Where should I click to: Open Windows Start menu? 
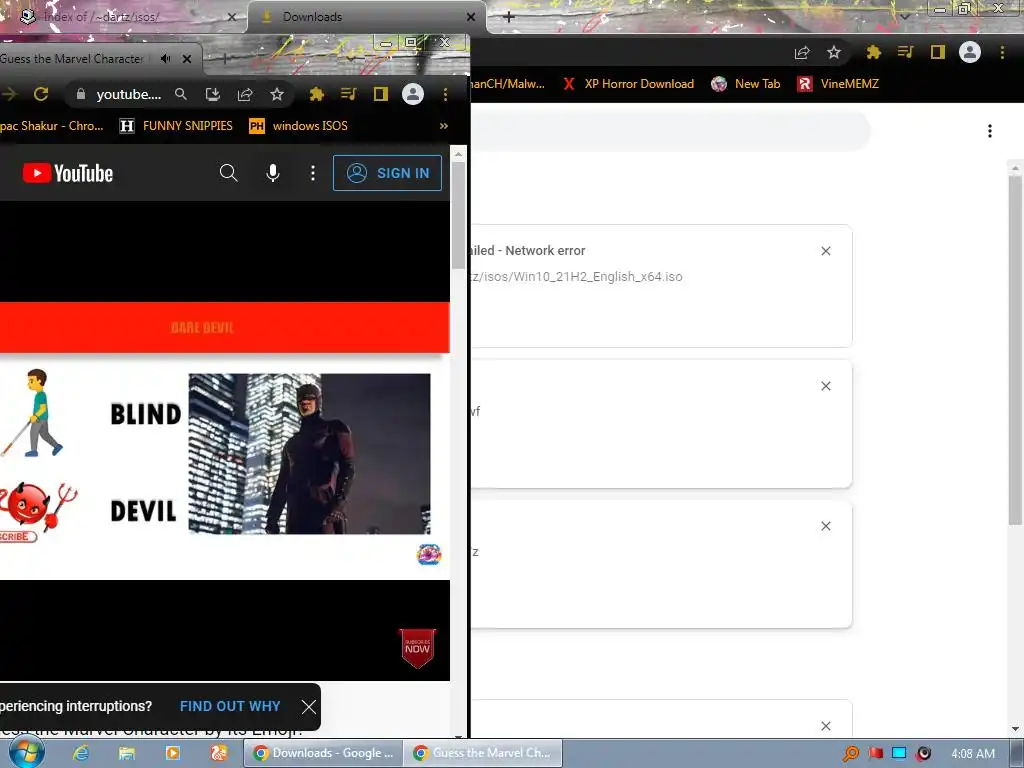pyautogui.click(x=27, y=753)
